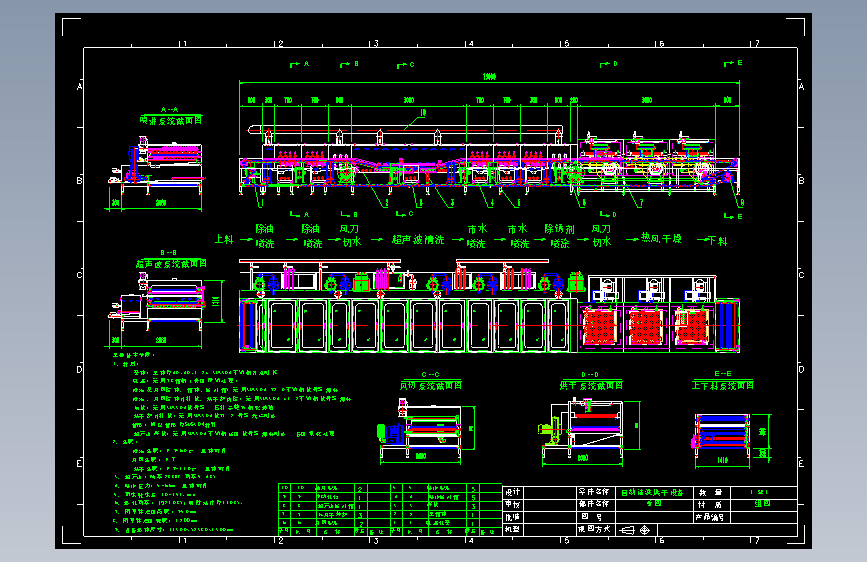This screenshot has height=562, width=867.
Task: Click the 视图方式 cell in the title block
Action: click(x=594, y=529)
